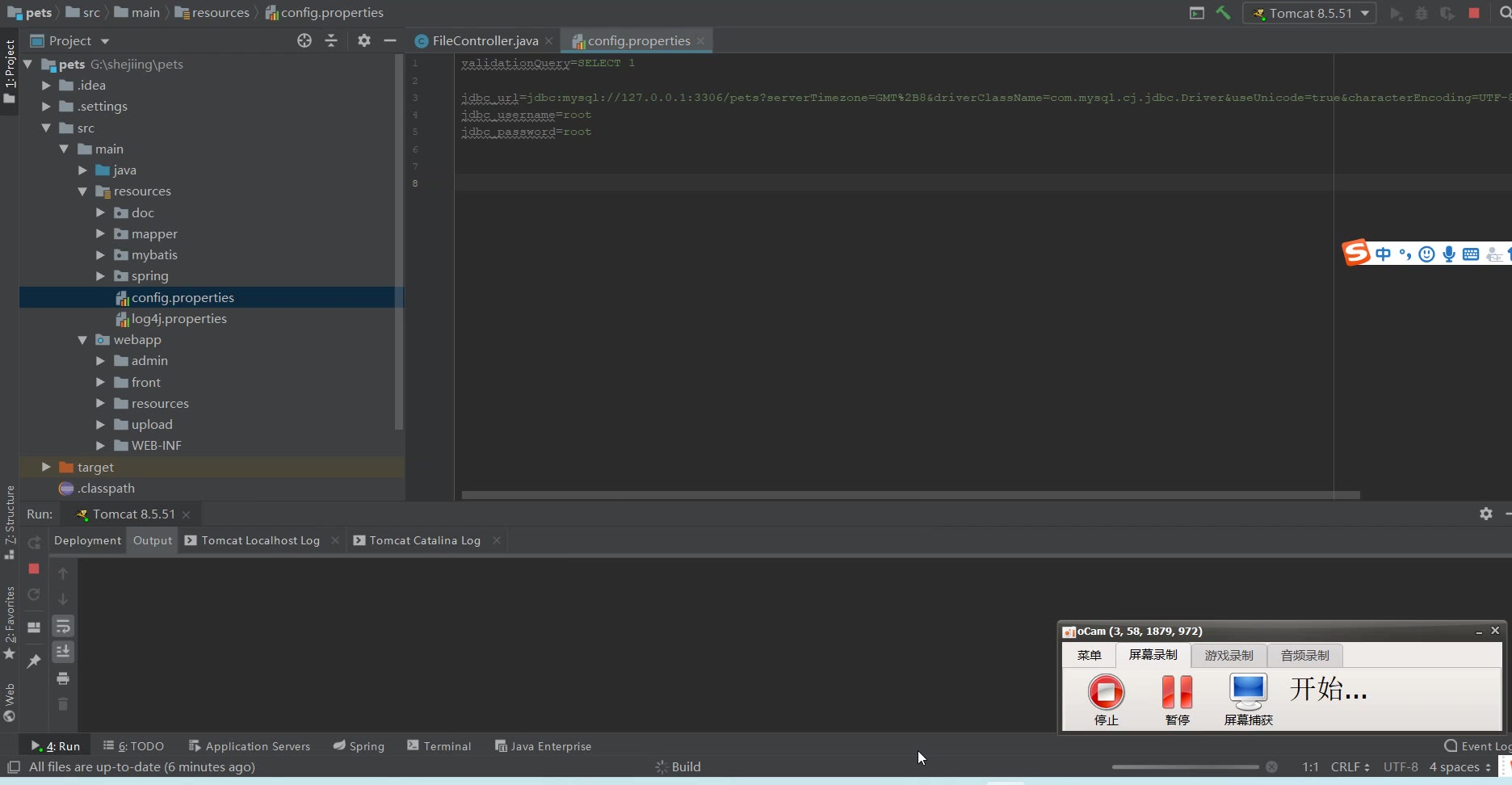This screenshot has height=785, width=1512.
Task: Open the Tomcat Catalina Log tab
Action: [x=425, y=540]
